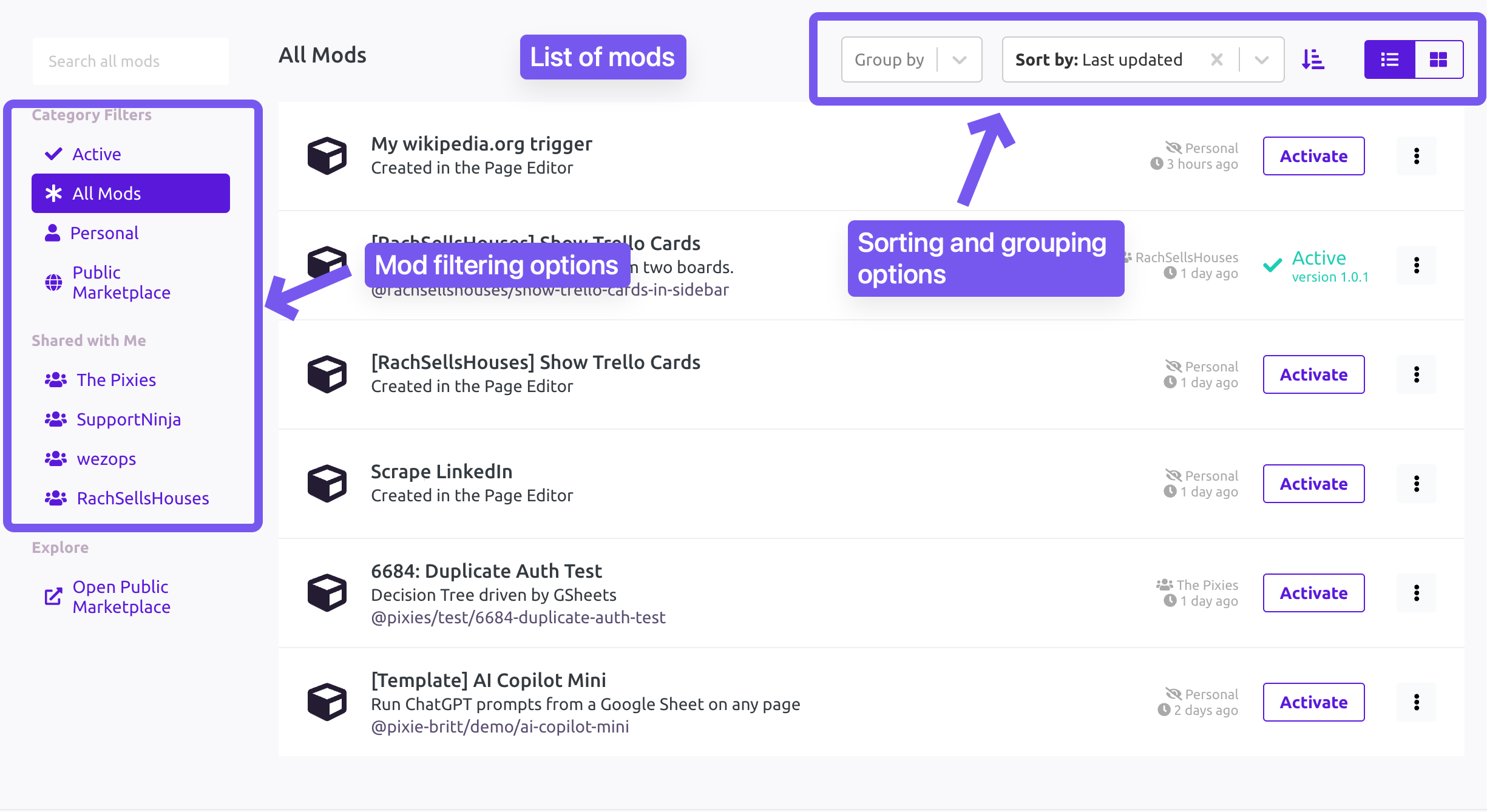Click cube icon of My wikipedia.org trigger
Viewport: 1487px width, 812px height.
click(x=327, y=156)
